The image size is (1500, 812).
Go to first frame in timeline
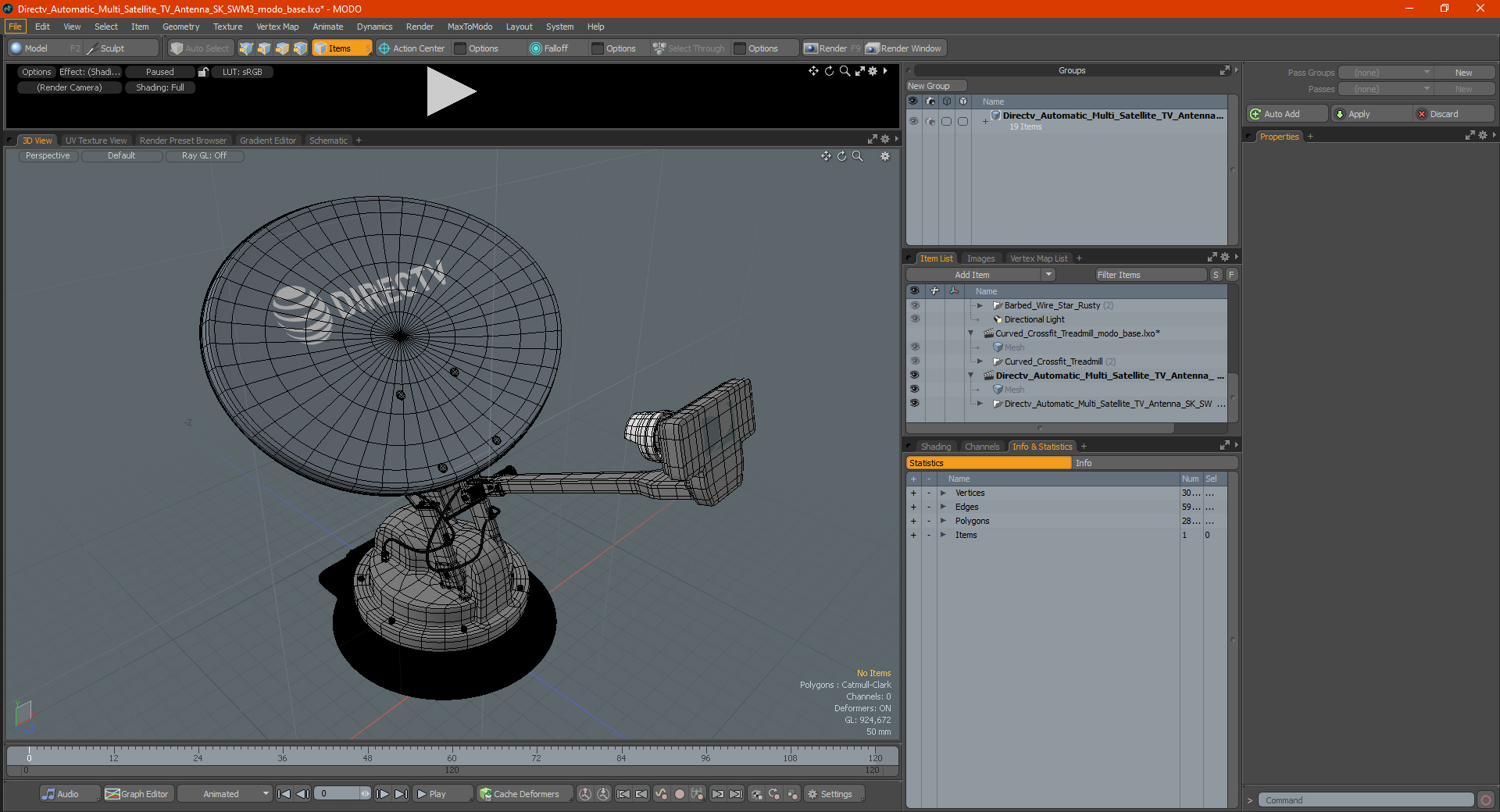pos(284,794)
